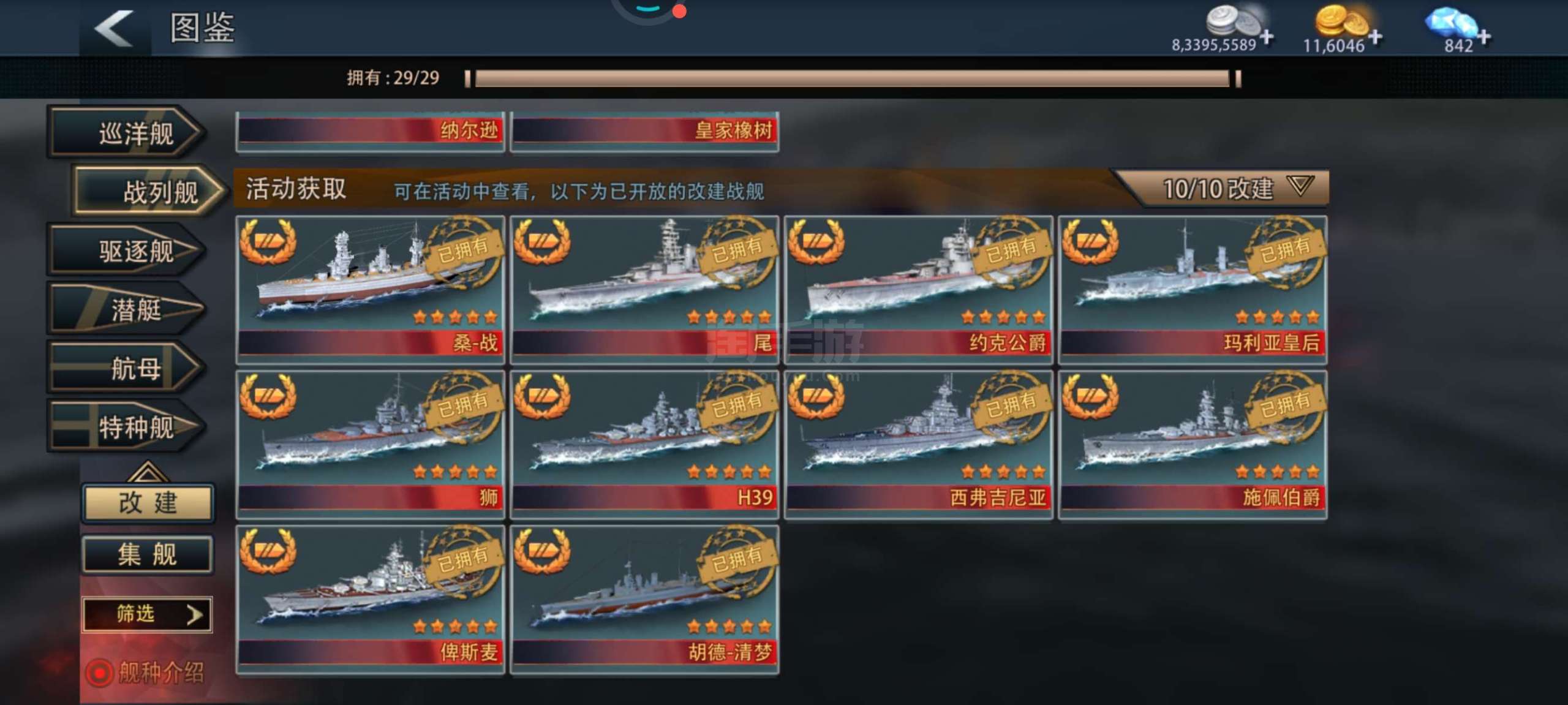Click the laurel badge on 桑-战 card
The height and width of the screenshot is (705, 1568).
pos(268,242)
